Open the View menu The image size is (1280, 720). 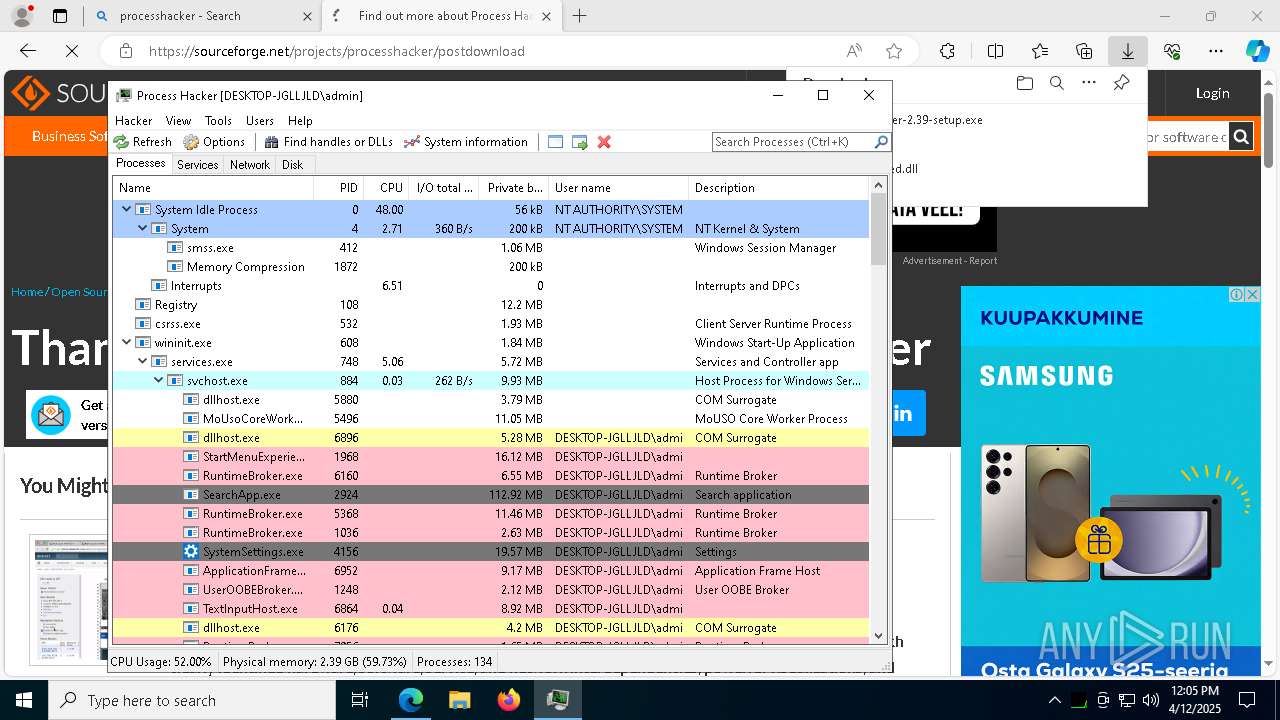point(178,120)
